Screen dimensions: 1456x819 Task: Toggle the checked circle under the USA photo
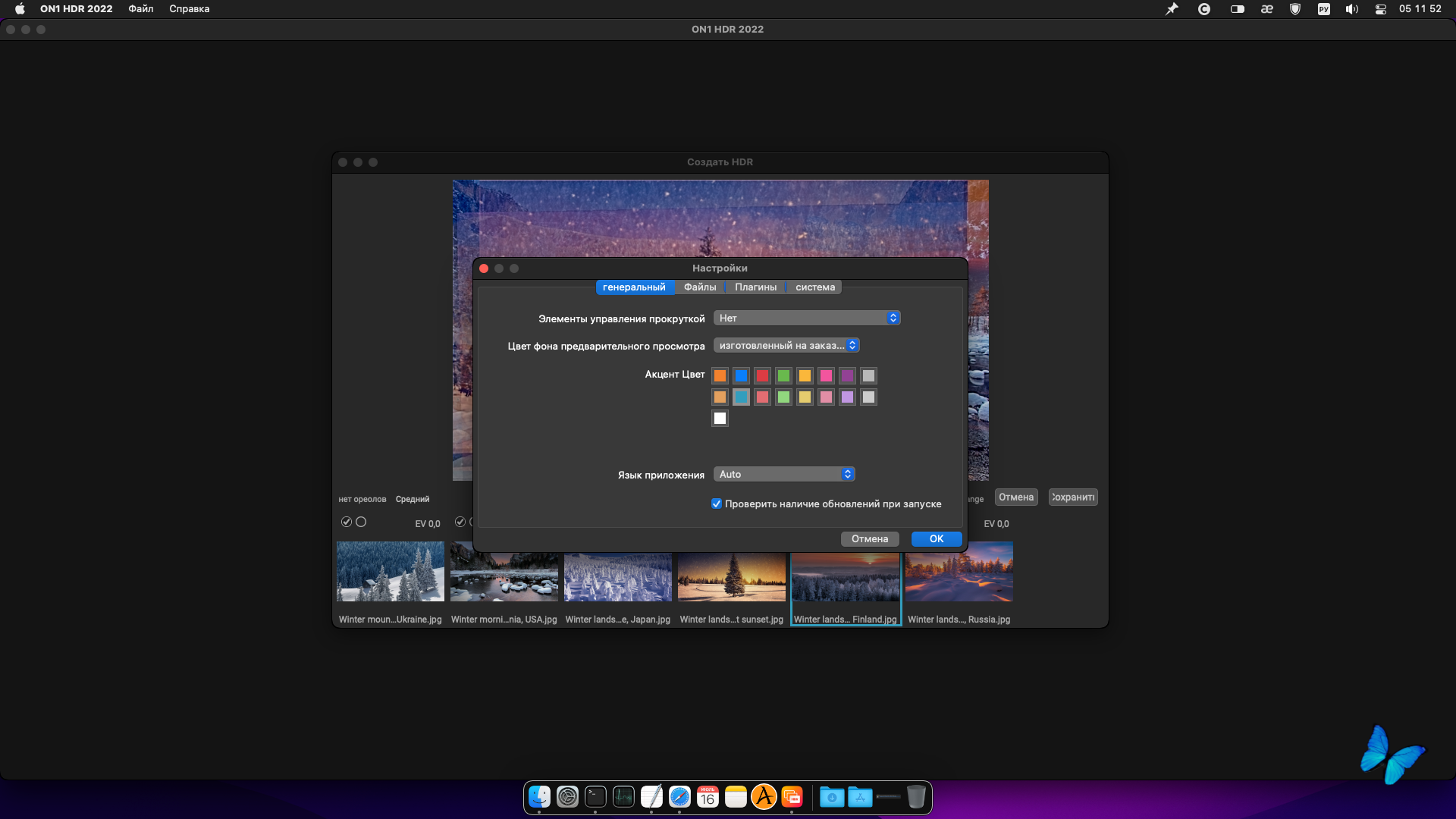460,522
